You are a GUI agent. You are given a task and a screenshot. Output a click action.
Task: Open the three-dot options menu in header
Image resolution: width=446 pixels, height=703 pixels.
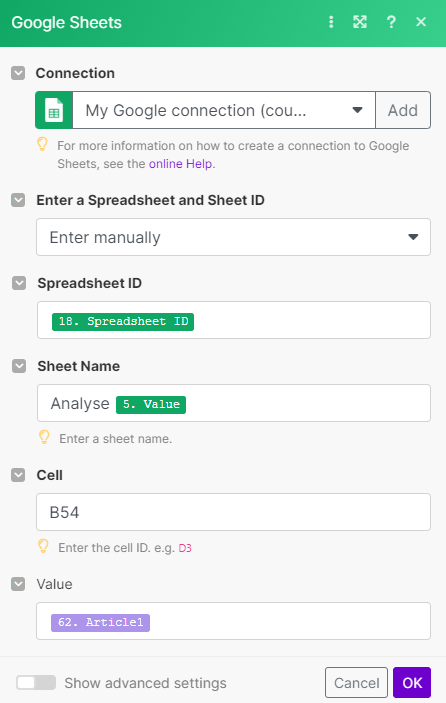click(331, 22)
